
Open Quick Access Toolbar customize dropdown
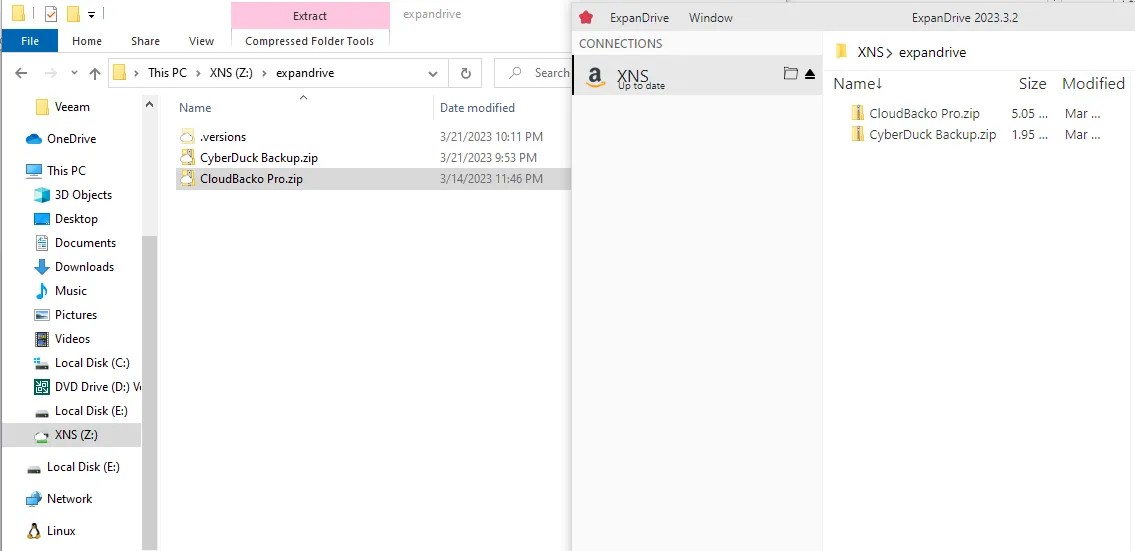(91, 14)
